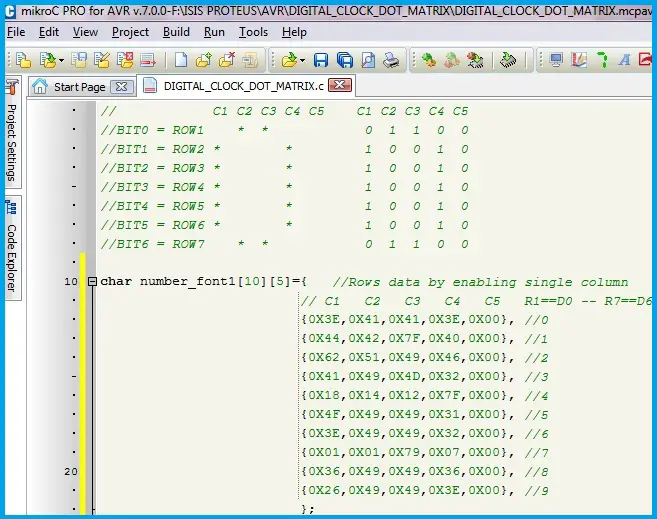
Task: Click the Print icon
Action: 391,60
